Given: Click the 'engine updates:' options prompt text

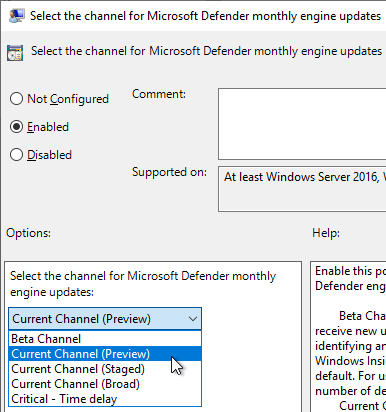Looking at the screenshot, I should coord(52,292).
